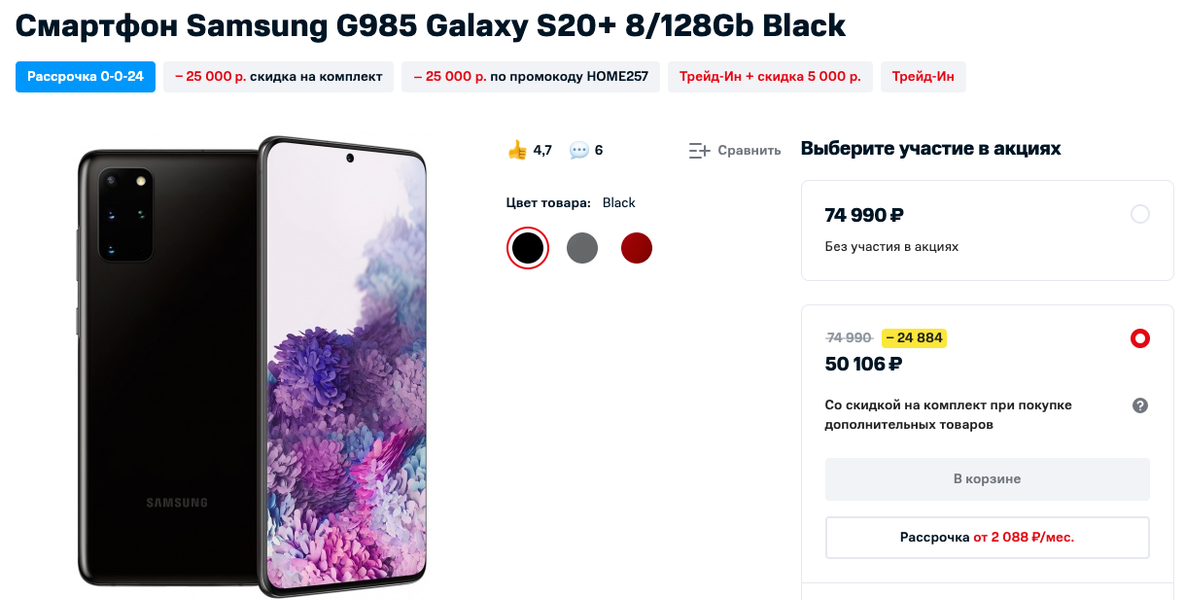Click the Сравнить compare icon
Screen dimensions: 1185x600
(x=699, y=151)
